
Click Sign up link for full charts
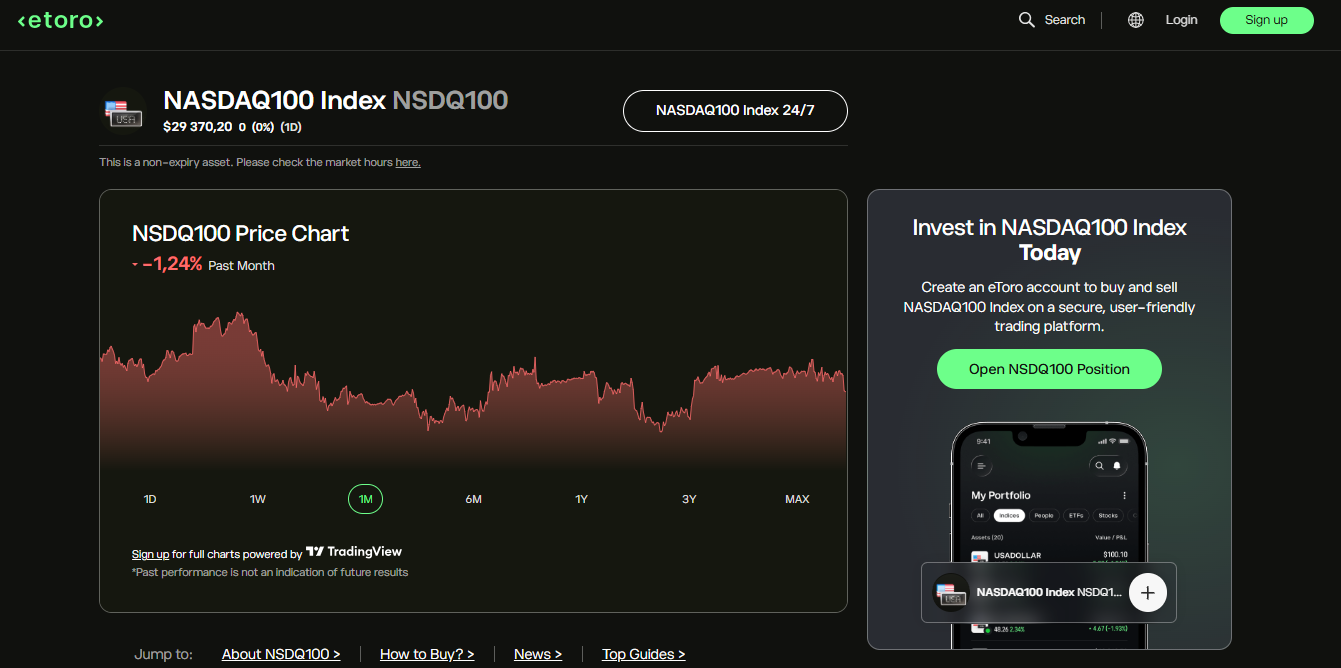point(150,554)
